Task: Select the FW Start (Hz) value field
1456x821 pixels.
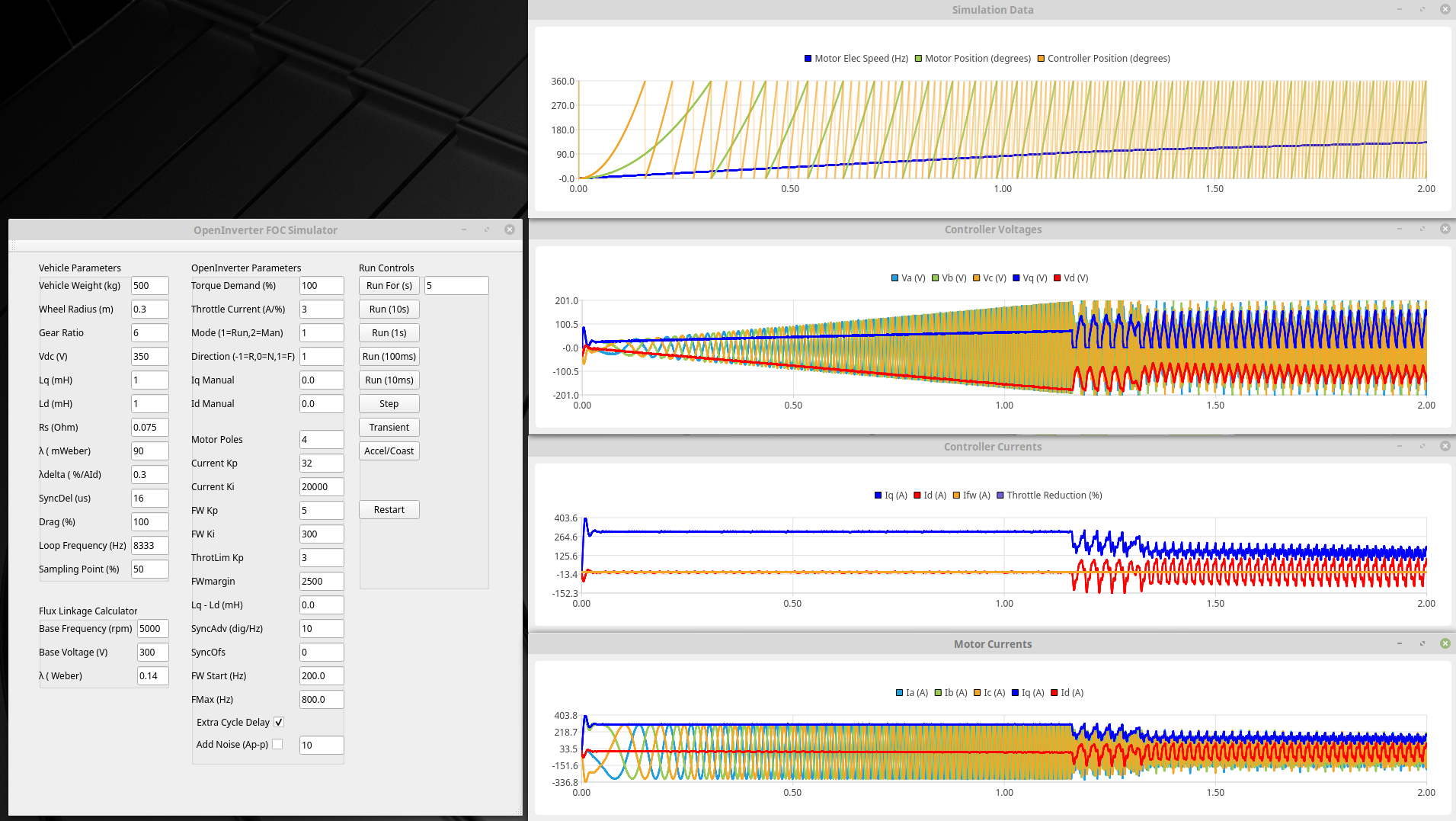Action: tap(321, 675)
